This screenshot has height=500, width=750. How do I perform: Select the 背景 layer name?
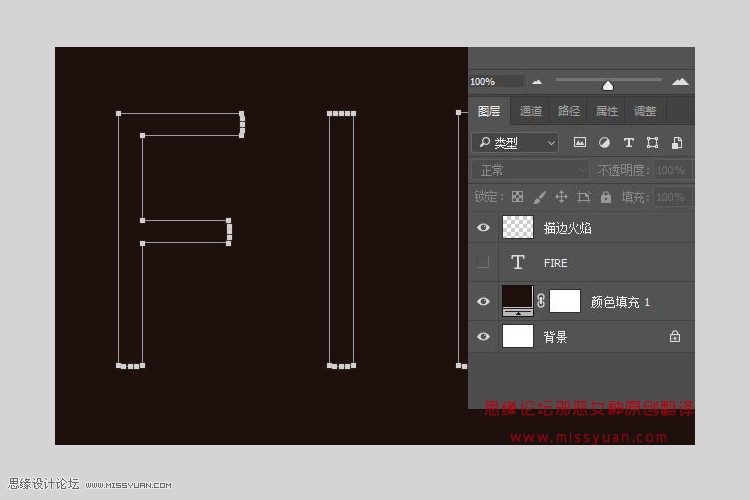(555, 337)
